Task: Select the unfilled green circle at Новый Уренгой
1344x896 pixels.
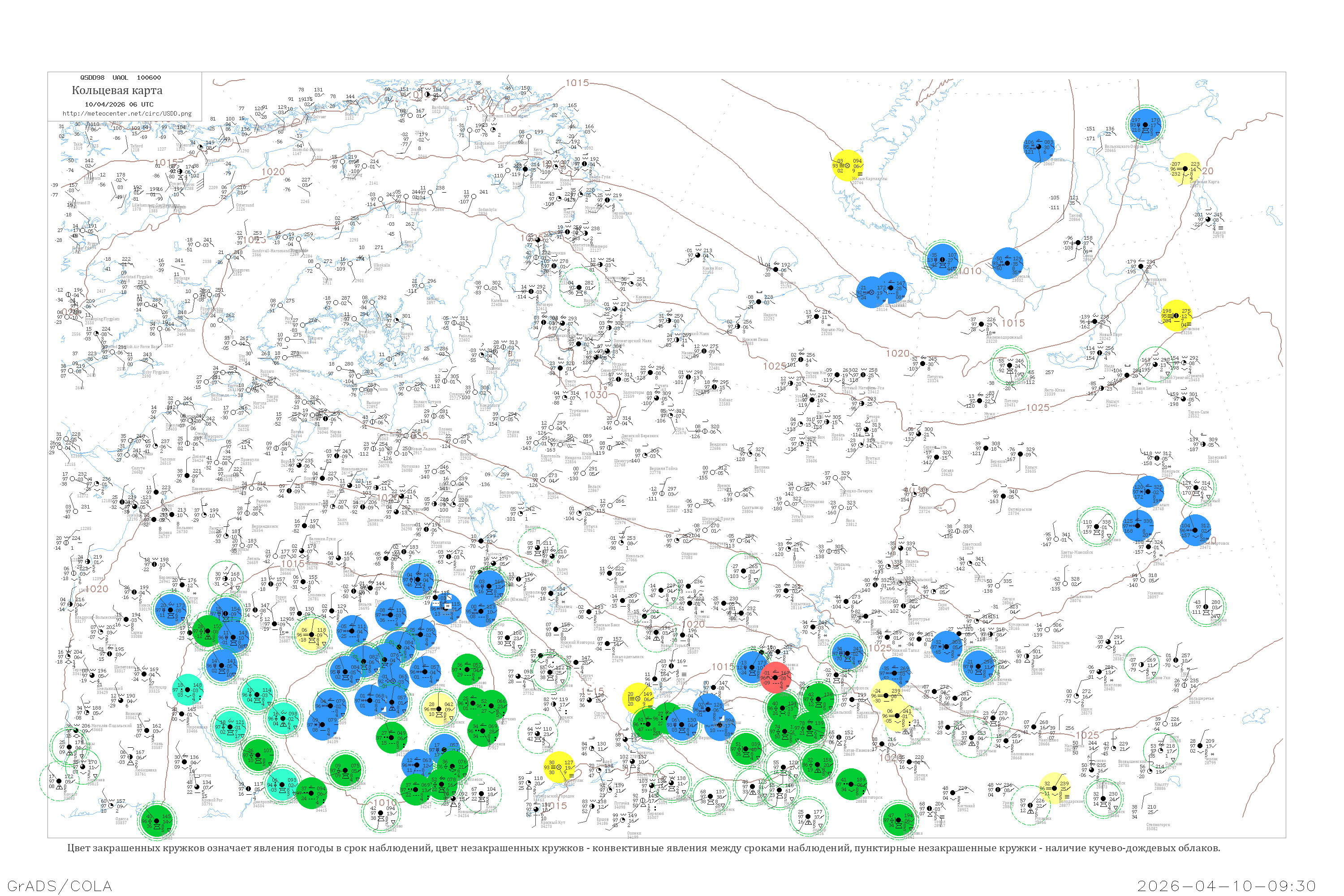Action: tap(1155, 365)
